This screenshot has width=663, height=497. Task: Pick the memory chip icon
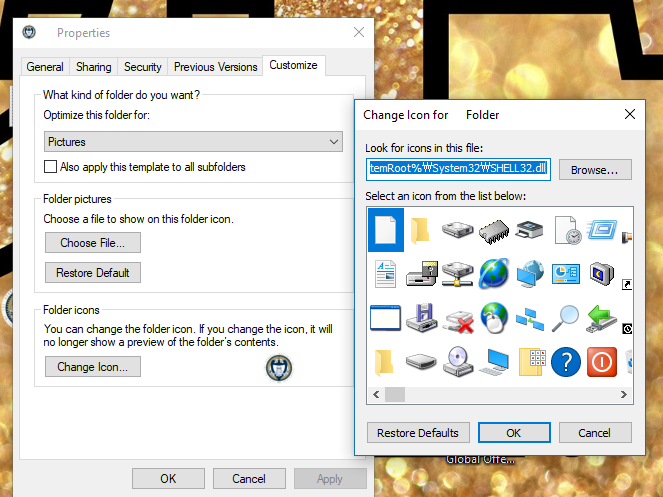493,231
